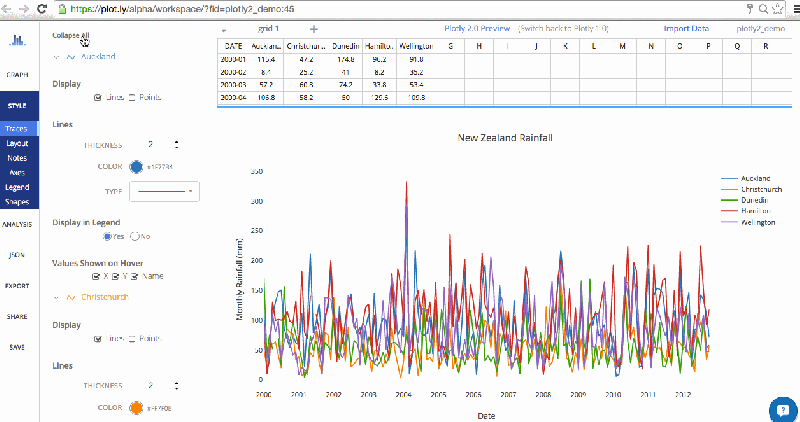Click Auckland thickness value field
Screen dimensions: 800x422
coord(151,144)
